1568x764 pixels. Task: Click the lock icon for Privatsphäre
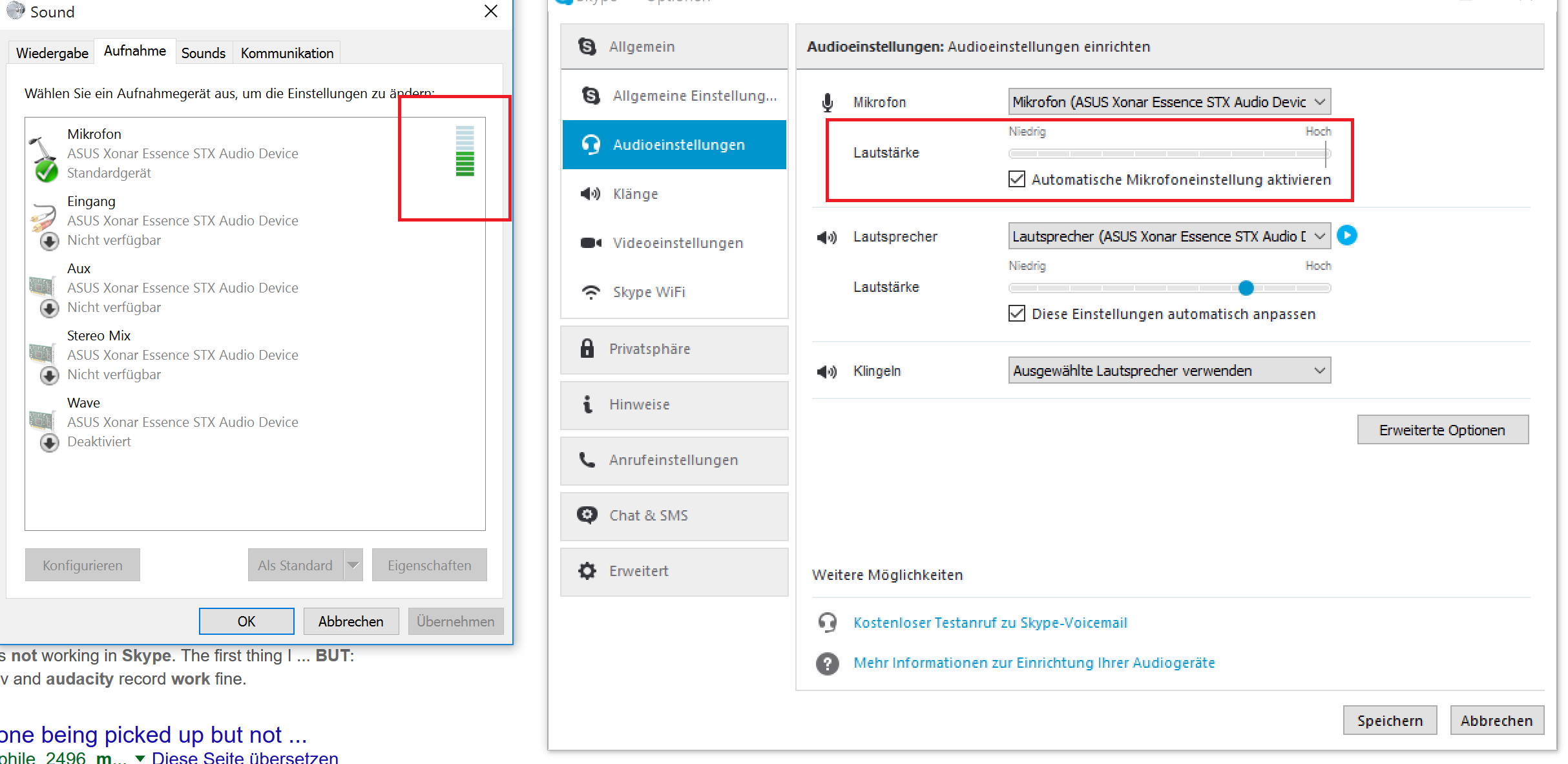tap(587, 349)
